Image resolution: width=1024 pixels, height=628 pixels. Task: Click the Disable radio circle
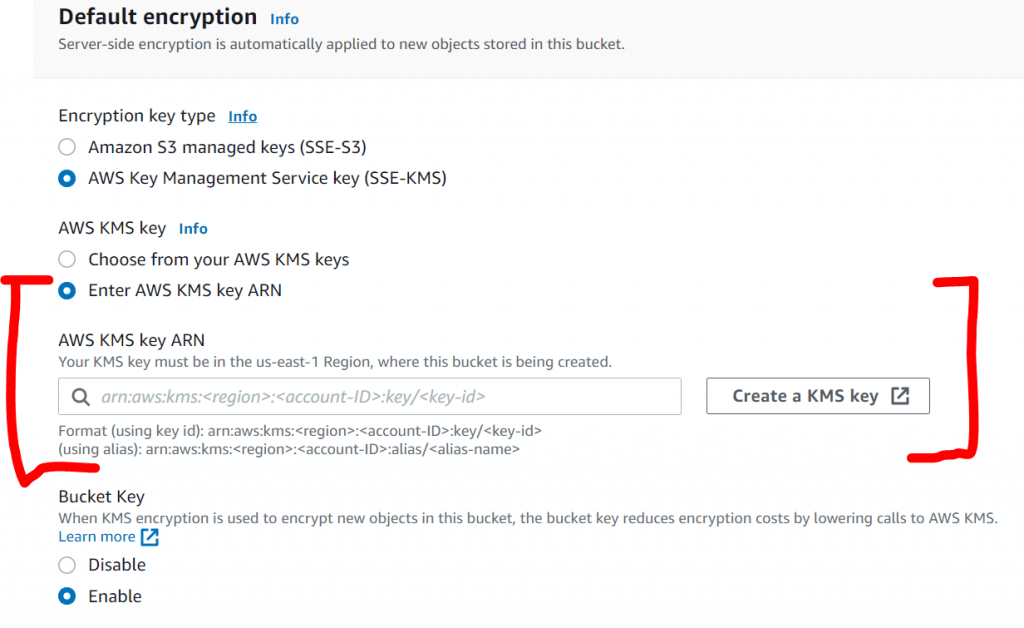tap(67, 564)
